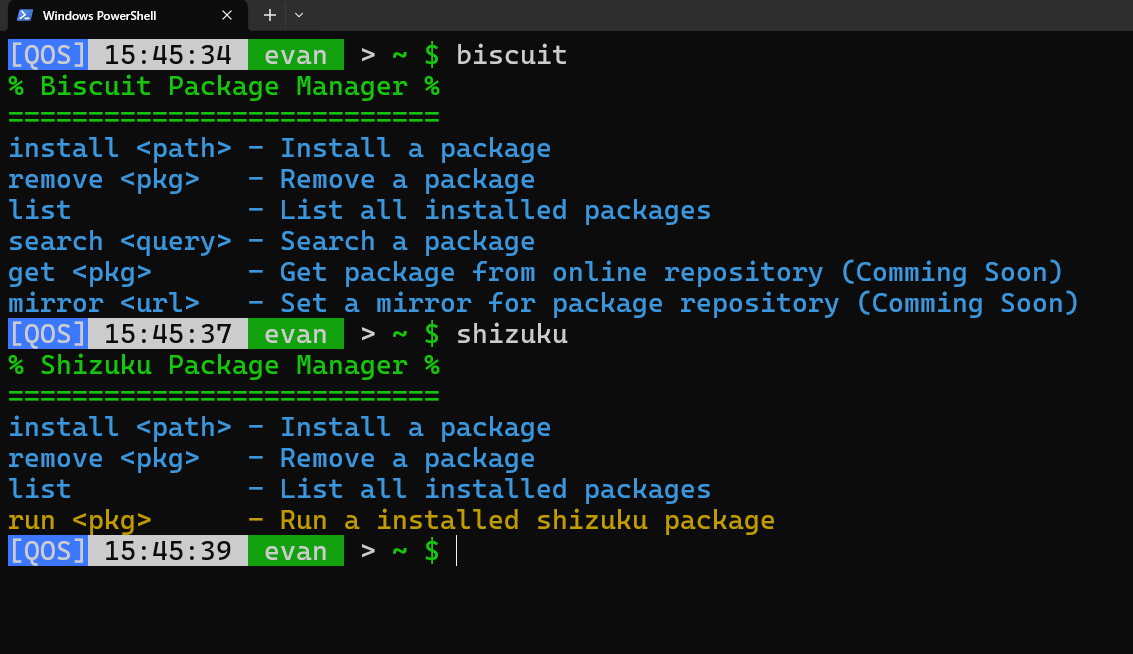1133x654 pixels.
Task: Open a new tab with plus button
Action: pos(270,15)
